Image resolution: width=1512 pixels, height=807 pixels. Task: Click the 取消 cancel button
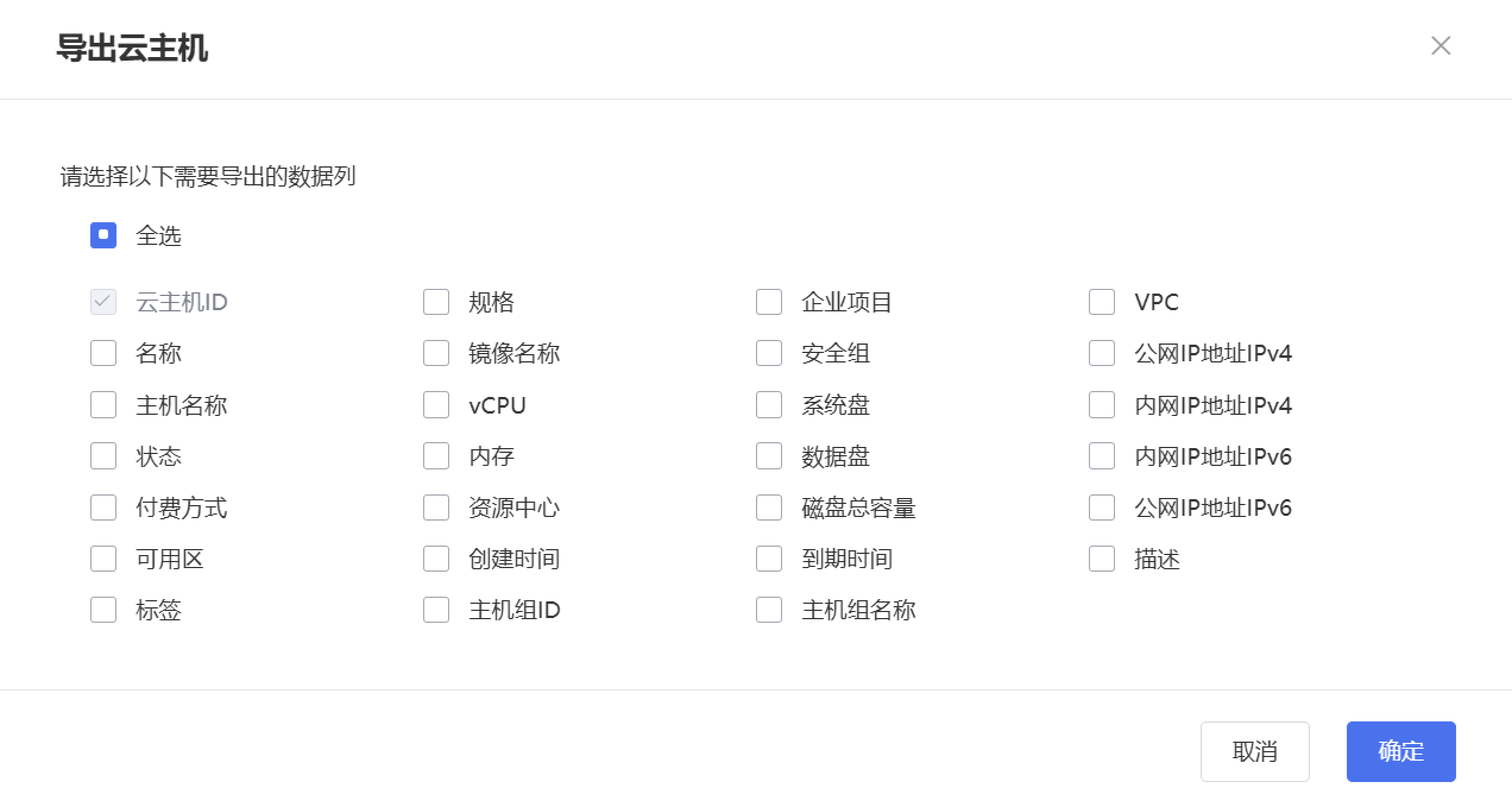coord(1255,751)
